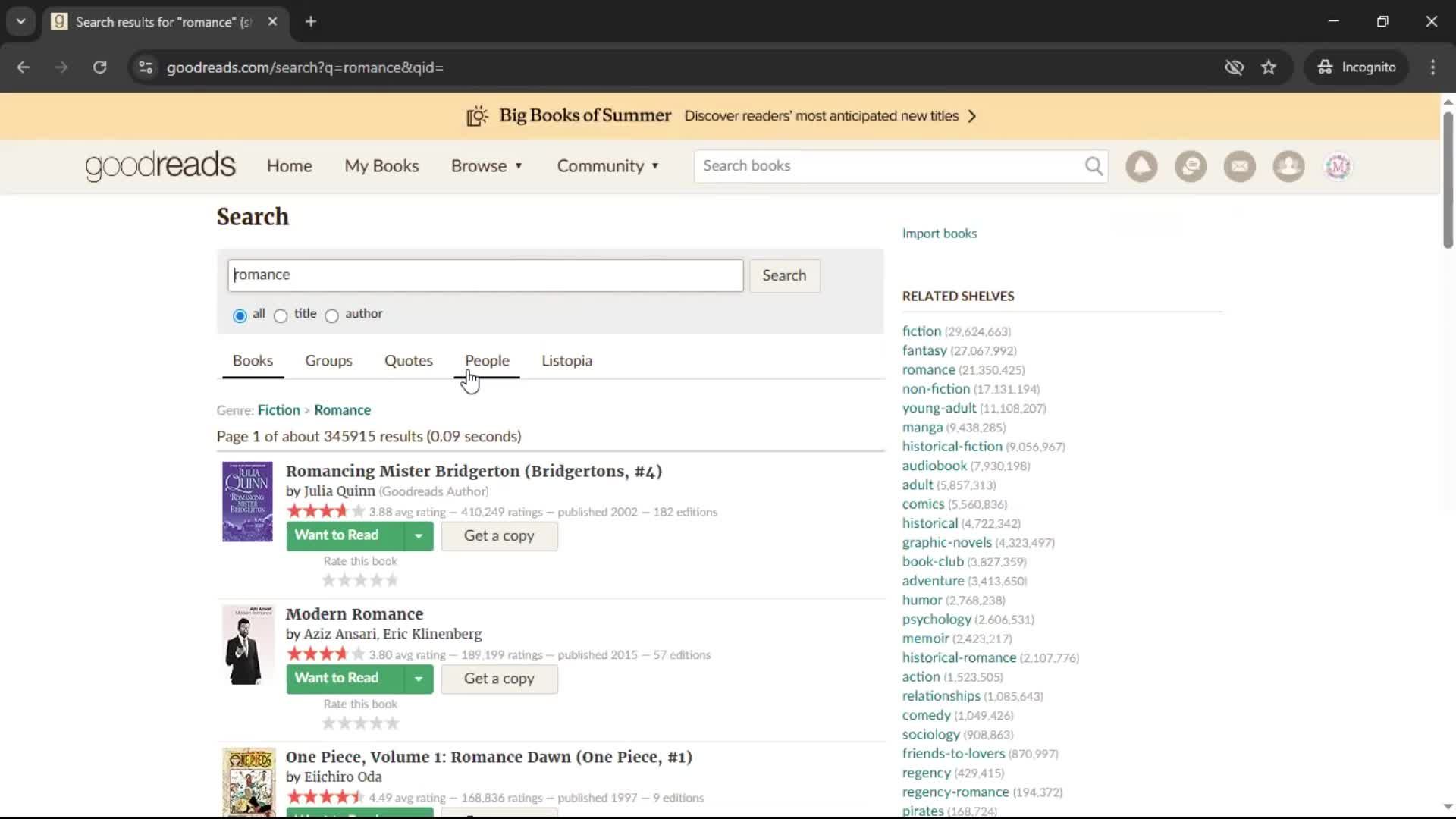Switch to the Groups tab
This screenshot has height=819, width=1456.
328,361
